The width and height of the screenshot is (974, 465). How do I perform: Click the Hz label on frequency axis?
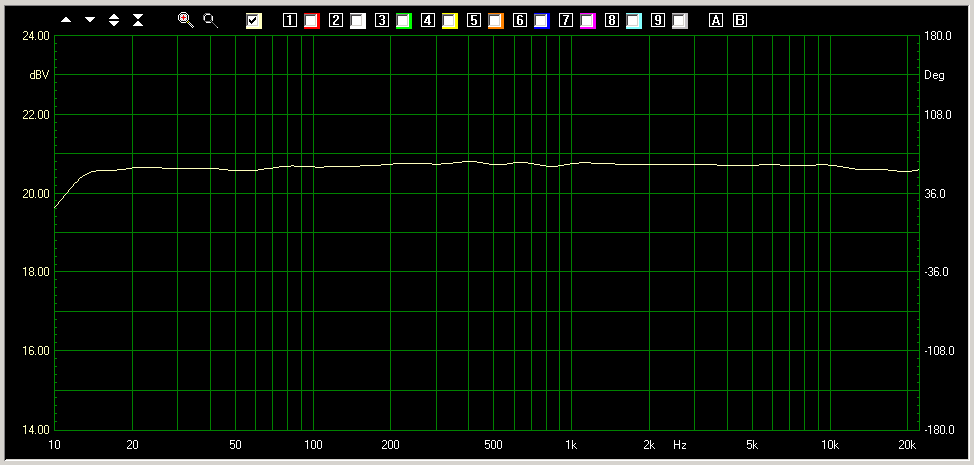(x=680, y=445)
